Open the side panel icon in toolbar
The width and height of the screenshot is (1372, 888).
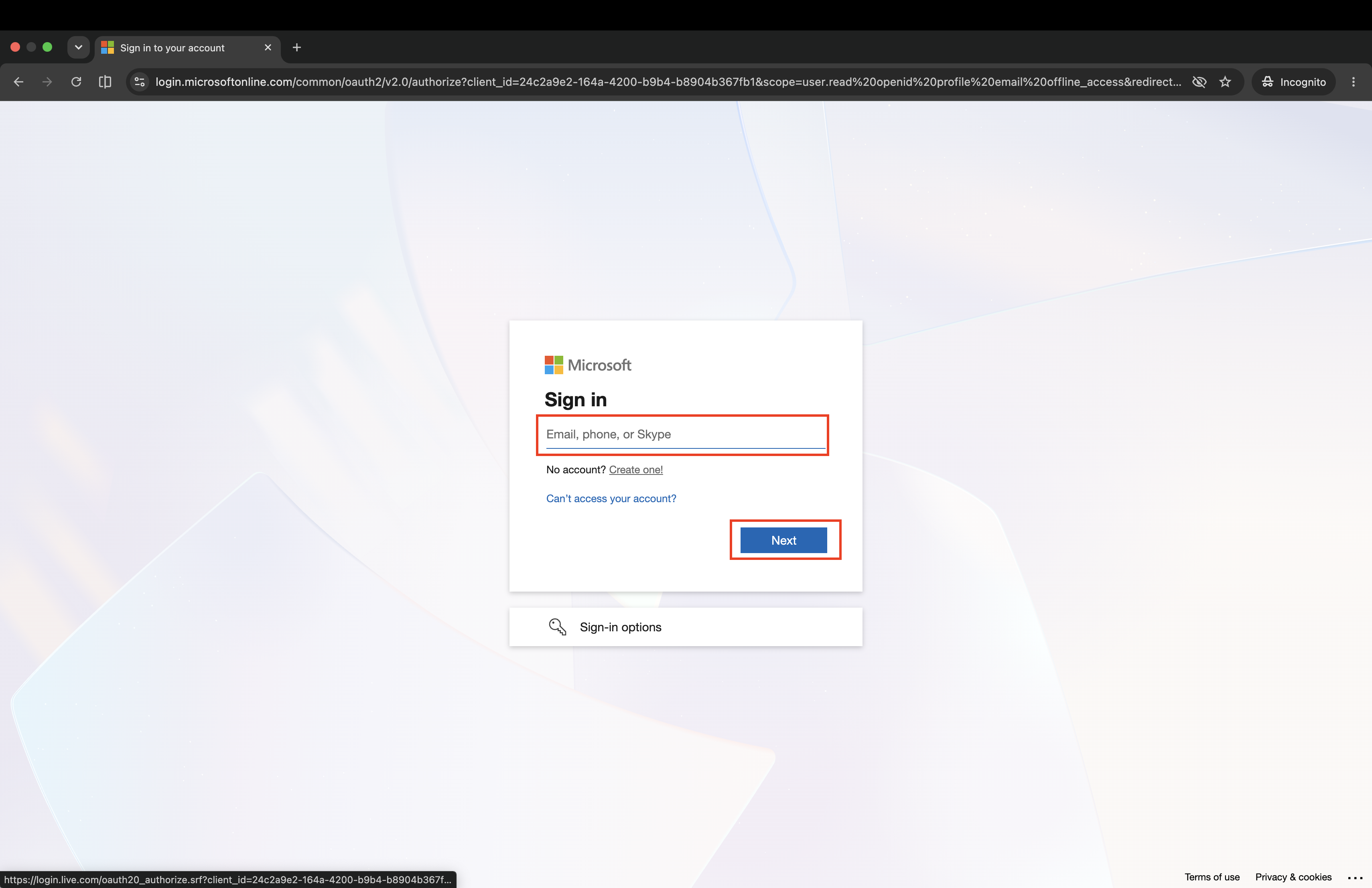105,82
